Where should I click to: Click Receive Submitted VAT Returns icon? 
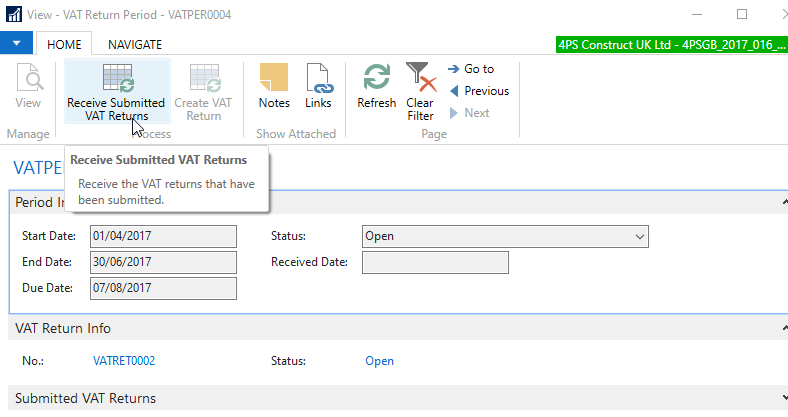tap(116, 78)
